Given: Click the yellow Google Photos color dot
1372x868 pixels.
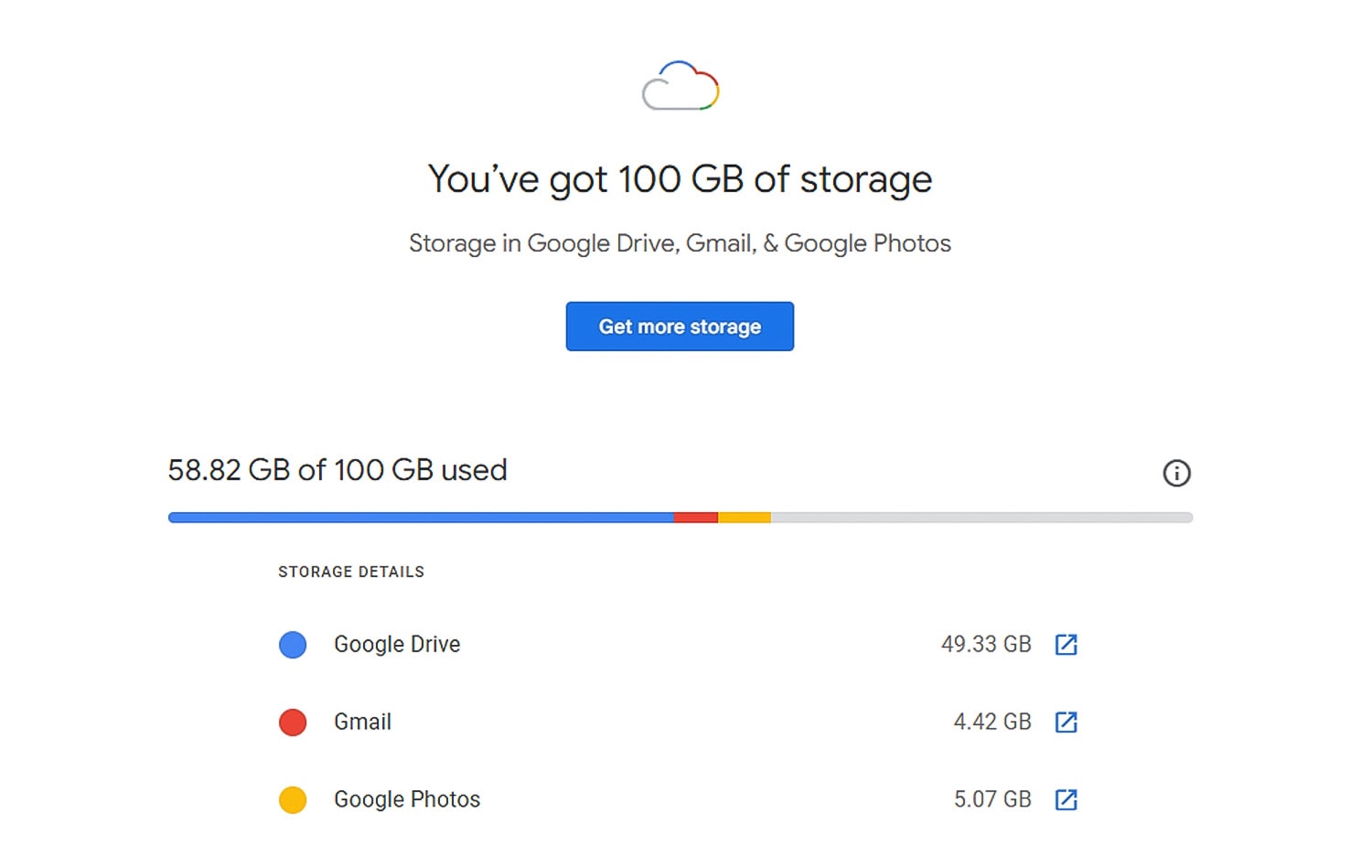Looking at the screenshot, I should click(292, 798).
